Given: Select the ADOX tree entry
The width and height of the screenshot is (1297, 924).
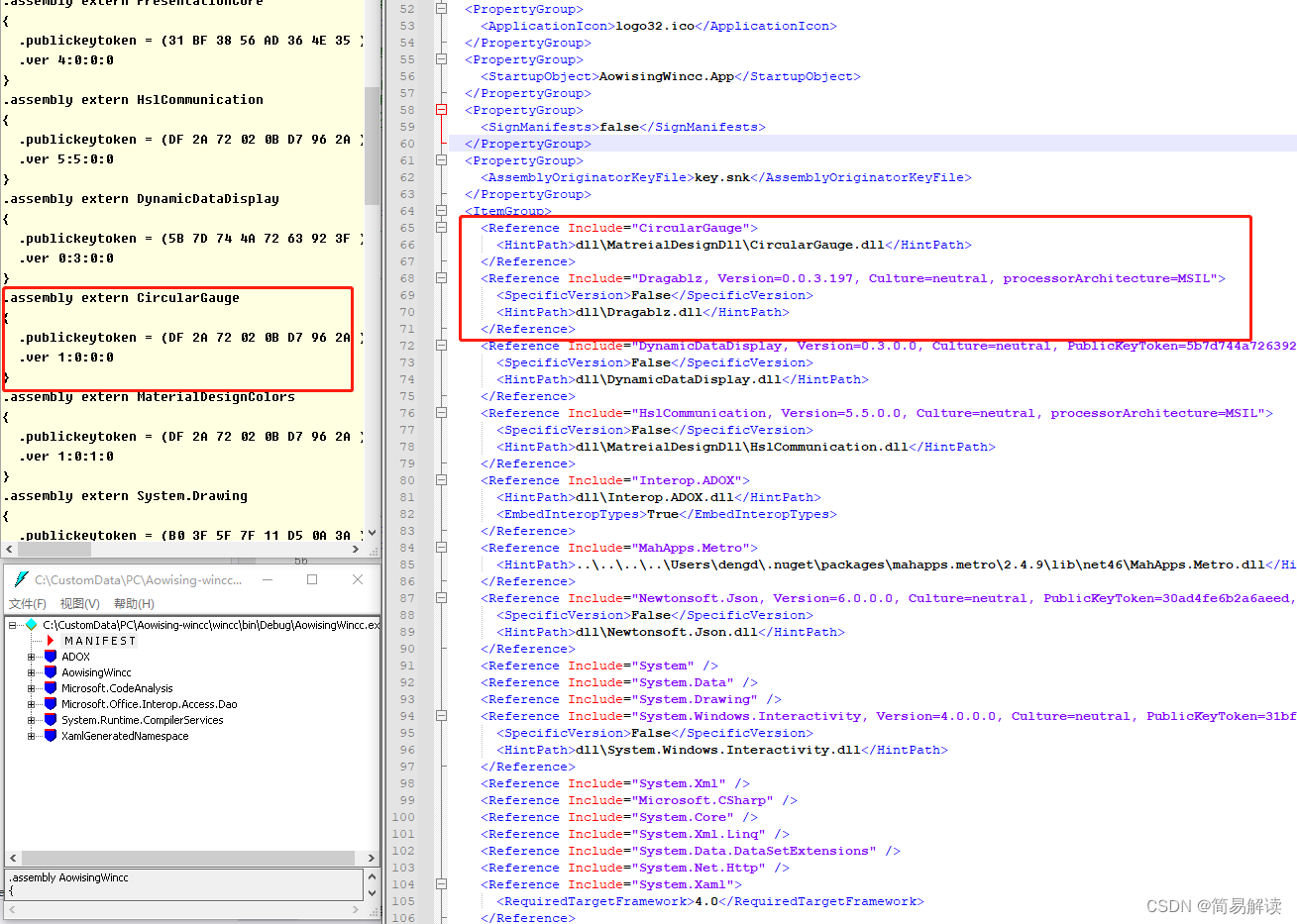Looking at the screenshot, I should coord(75,657).
